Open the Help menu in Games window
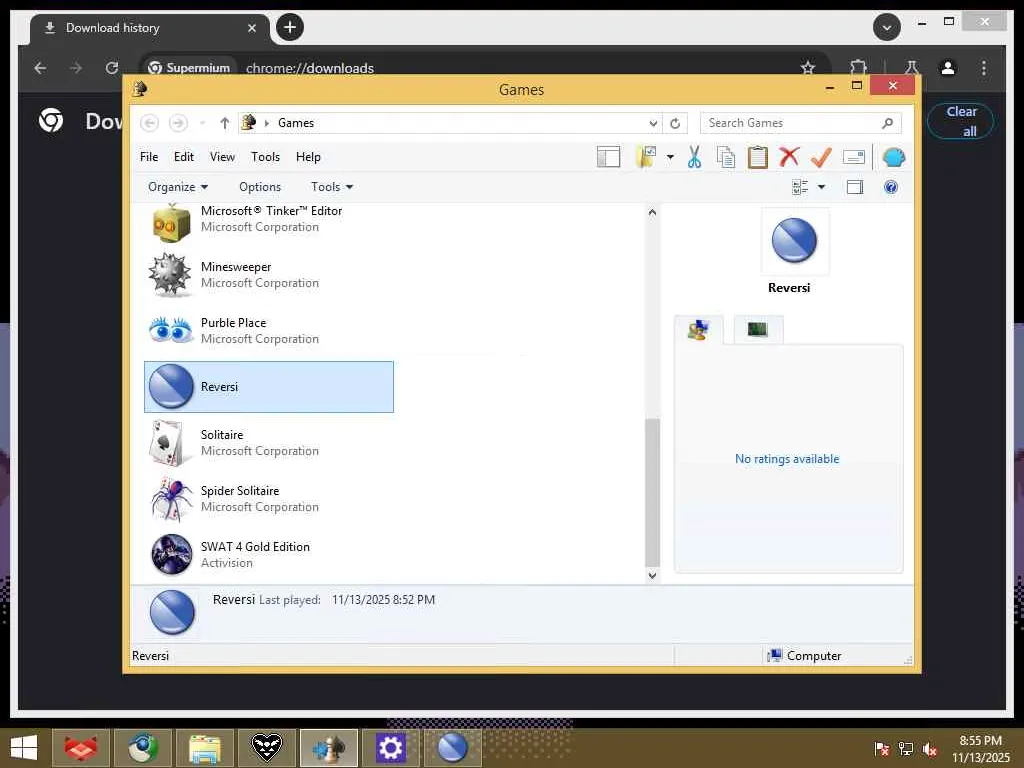 tap(308, 157)
